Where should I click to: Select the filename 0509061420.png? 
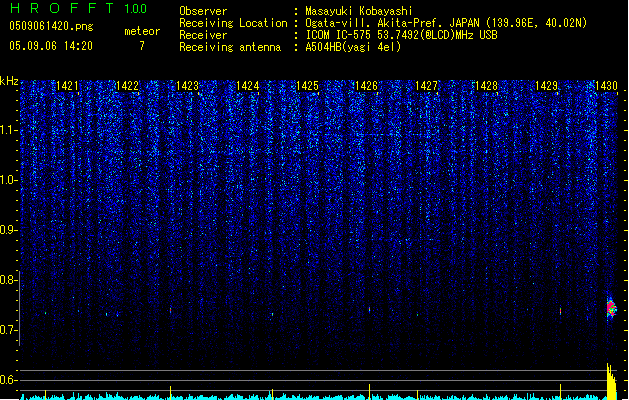coord(51,26)
